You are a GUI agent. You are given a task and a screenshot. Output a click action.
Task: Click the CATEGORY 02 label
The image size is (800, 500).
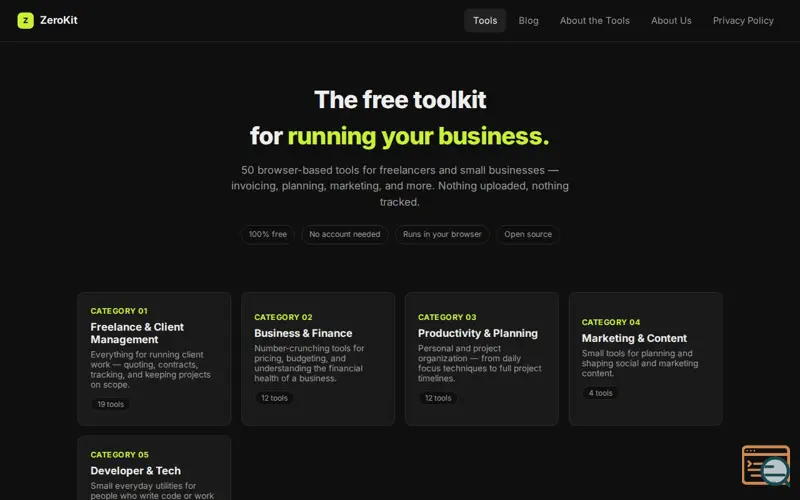pos(283,317)
